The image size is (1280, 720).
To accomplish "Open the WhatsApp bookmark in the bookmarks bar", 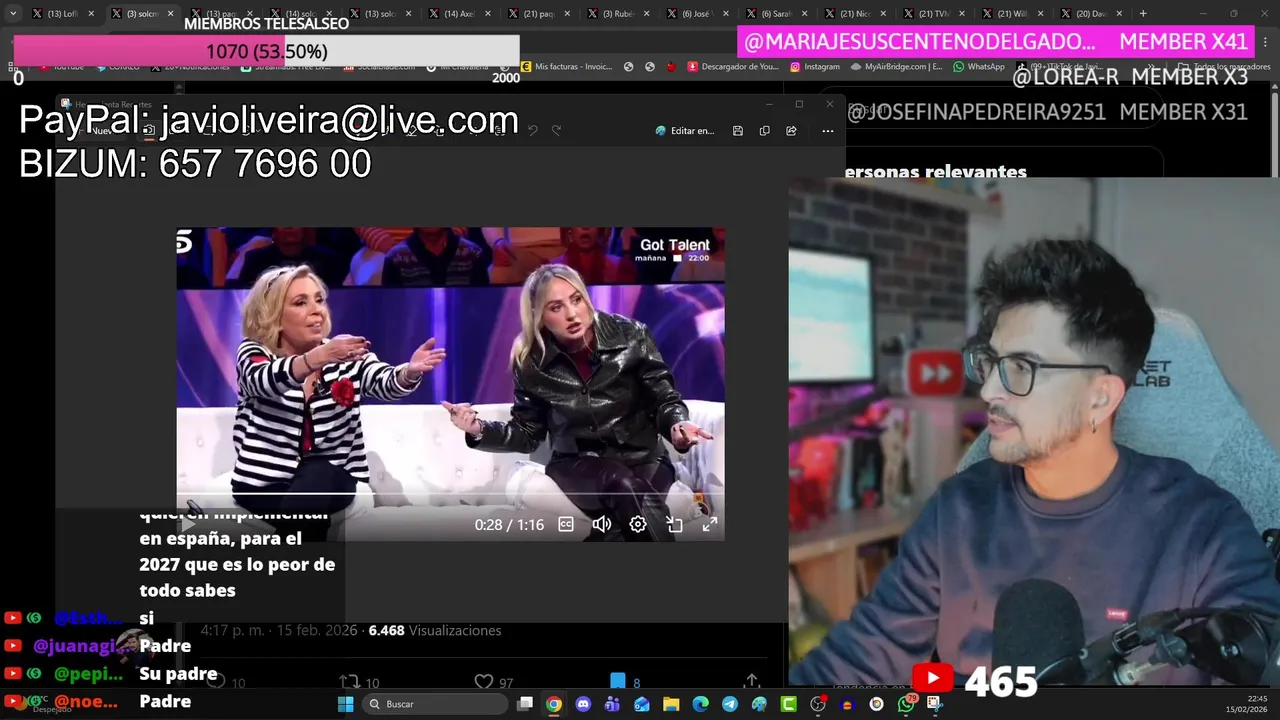I will tap(979, 67).
